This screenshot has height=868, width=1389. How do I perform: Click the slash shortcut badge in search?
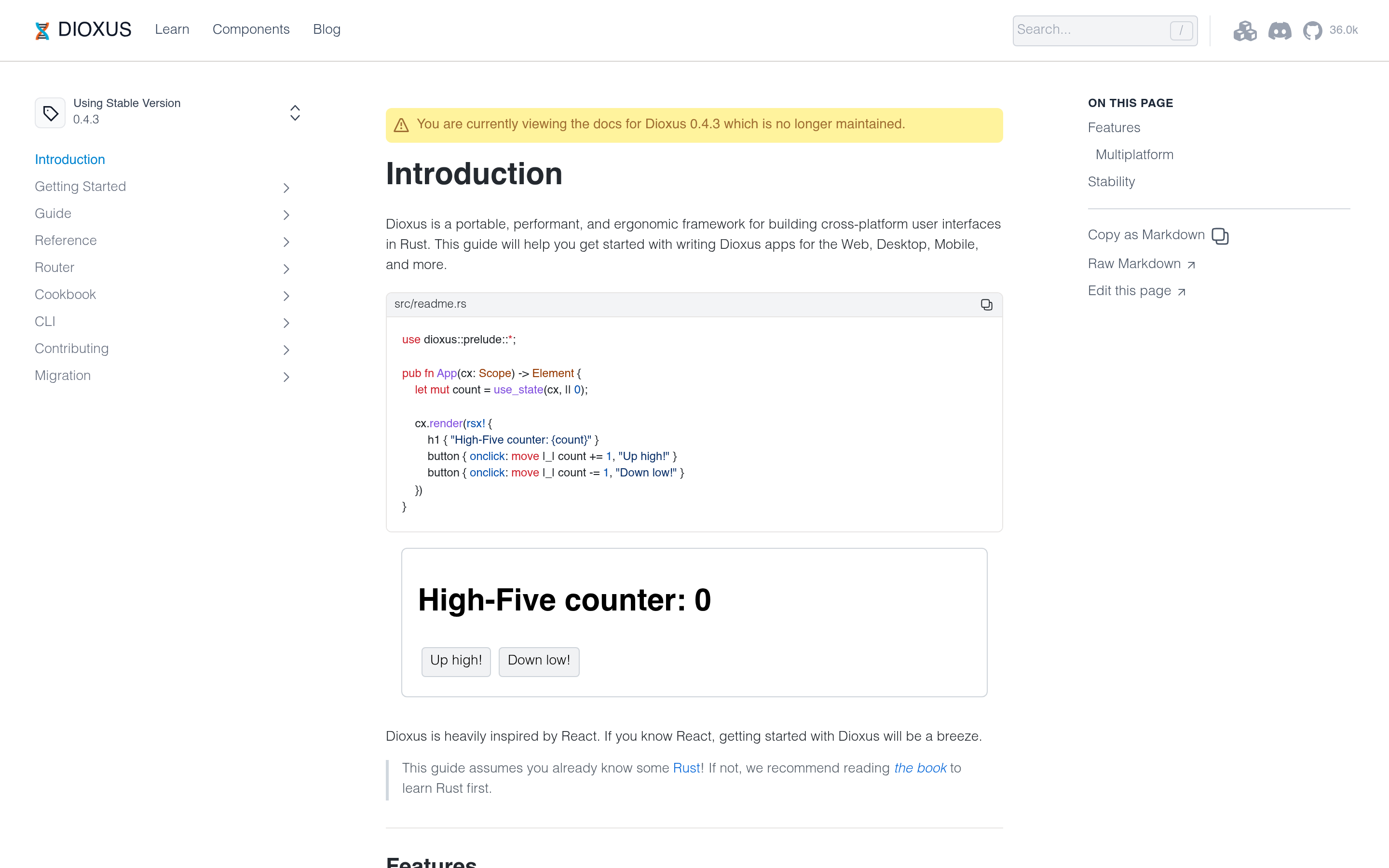[1181, 30]
